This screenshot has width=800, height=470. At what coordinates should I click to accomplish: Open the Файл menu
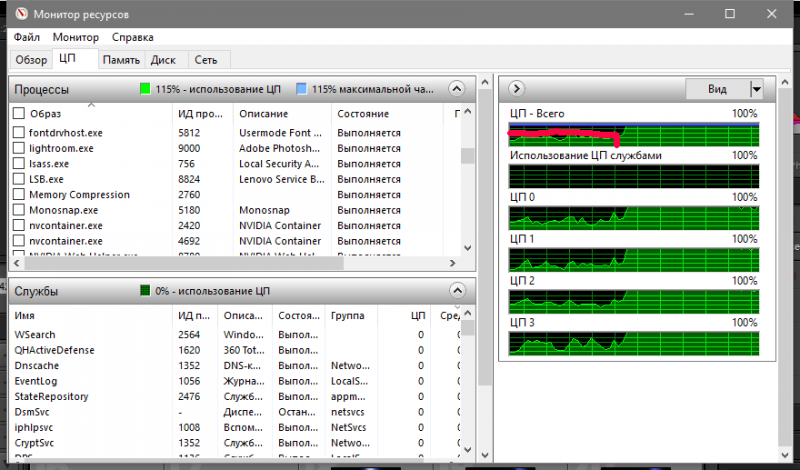[x=27, y=37]
